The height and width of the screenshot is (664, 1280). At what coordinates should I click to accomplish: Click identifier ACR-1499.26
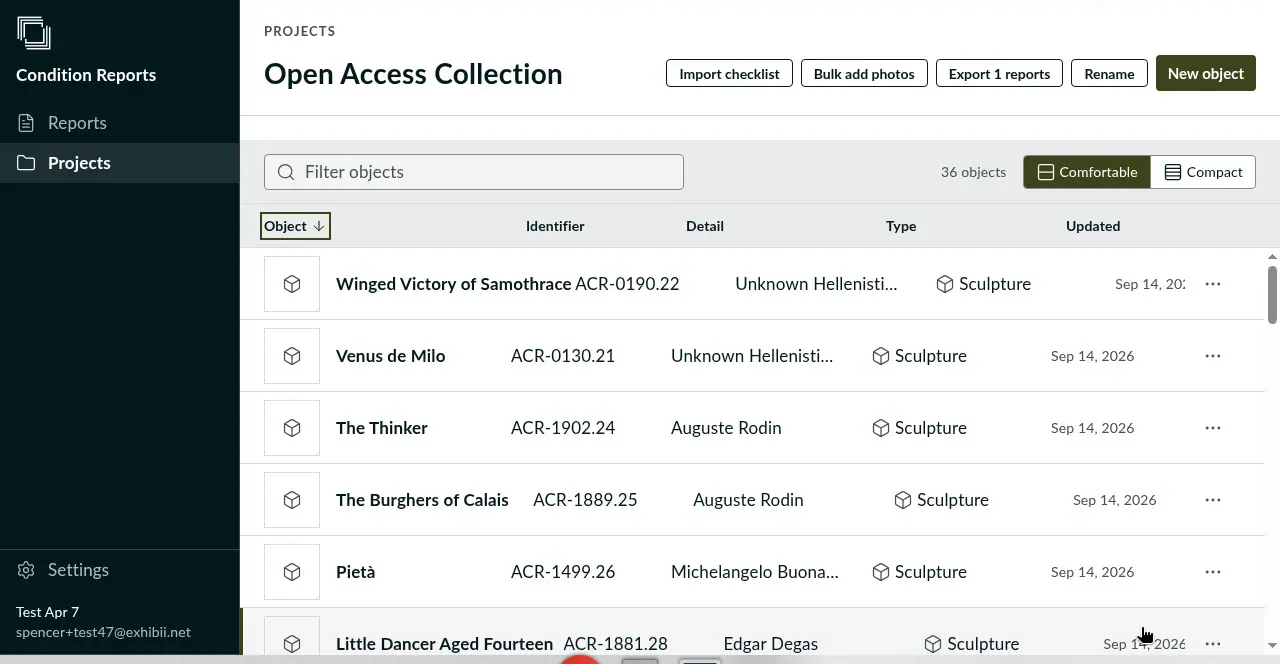click(563, 572)
